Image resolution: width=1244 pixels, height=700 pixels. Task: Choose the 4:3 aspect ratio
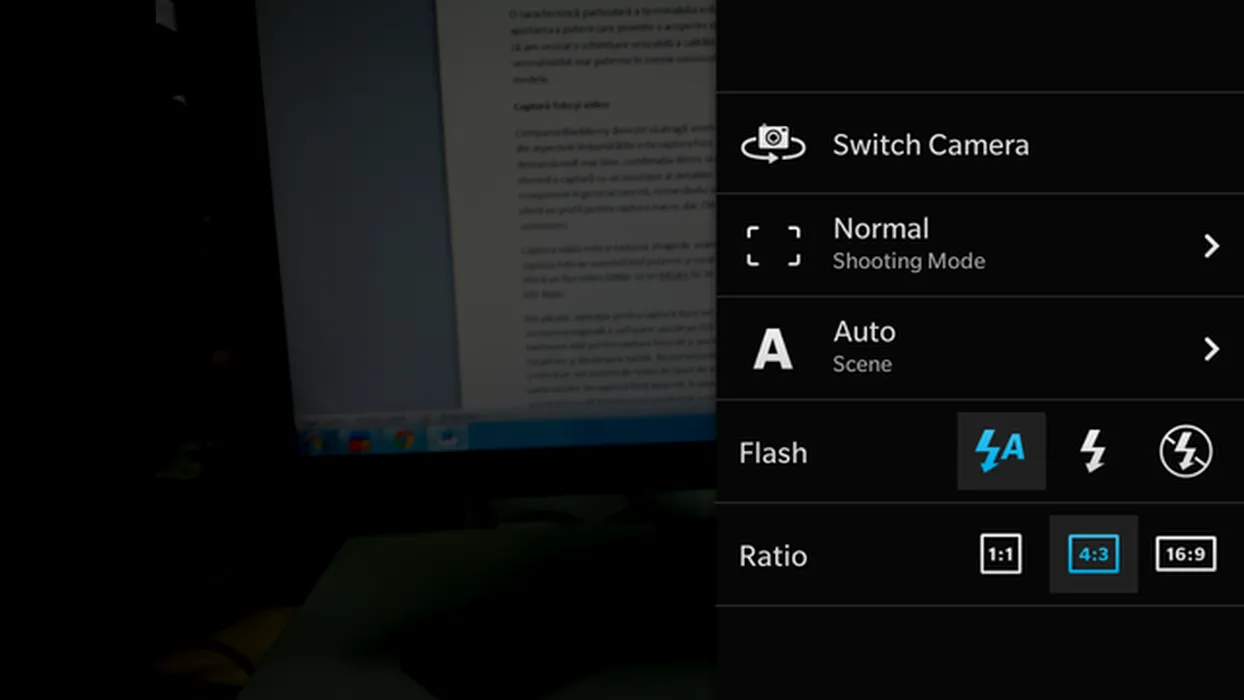coord(1093,554)
